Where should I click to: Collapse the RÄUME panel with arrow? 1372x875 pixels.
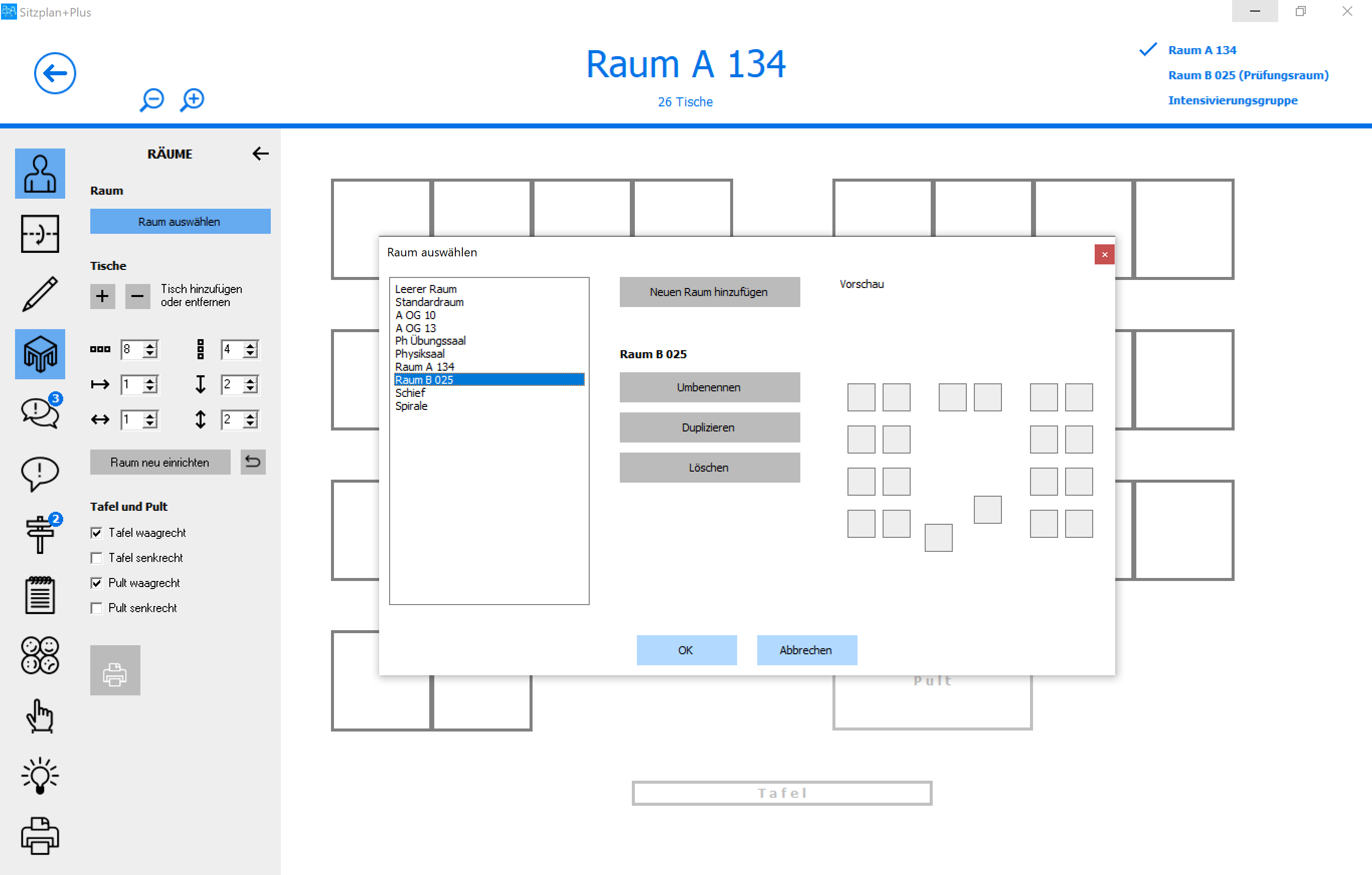click(x=260, y=154)
